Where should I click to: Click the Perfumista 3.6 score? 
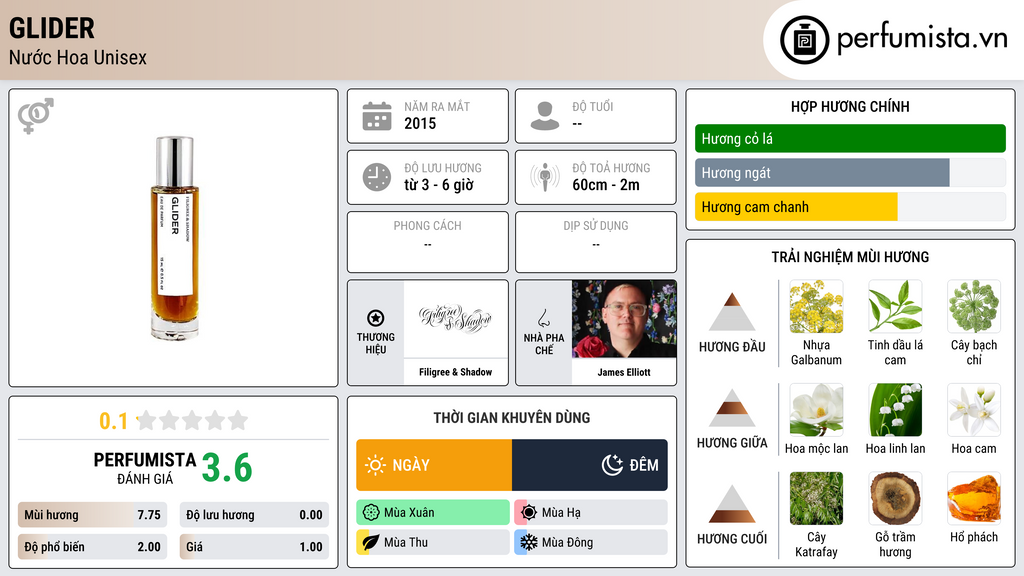click(227, 468)
